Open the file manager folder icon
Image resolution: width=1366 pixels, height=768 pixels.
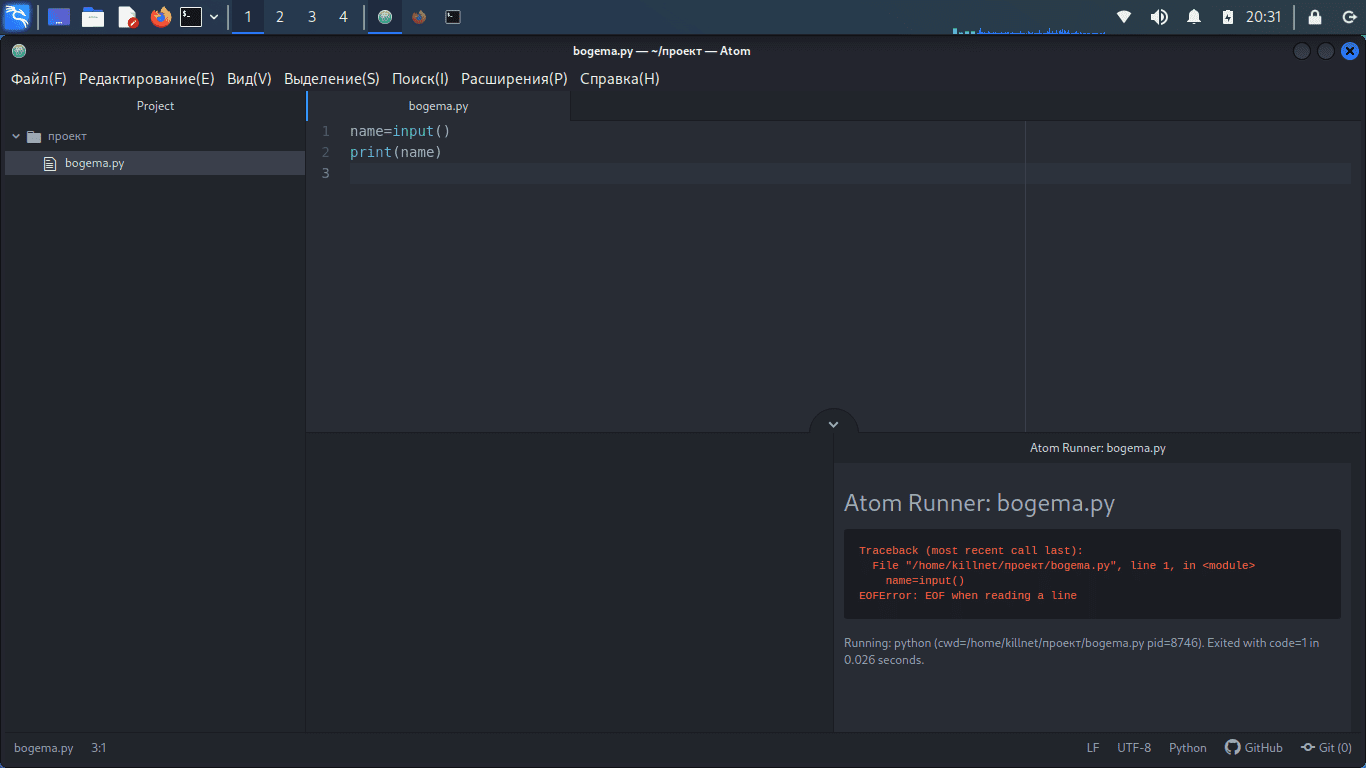point(93,17)
